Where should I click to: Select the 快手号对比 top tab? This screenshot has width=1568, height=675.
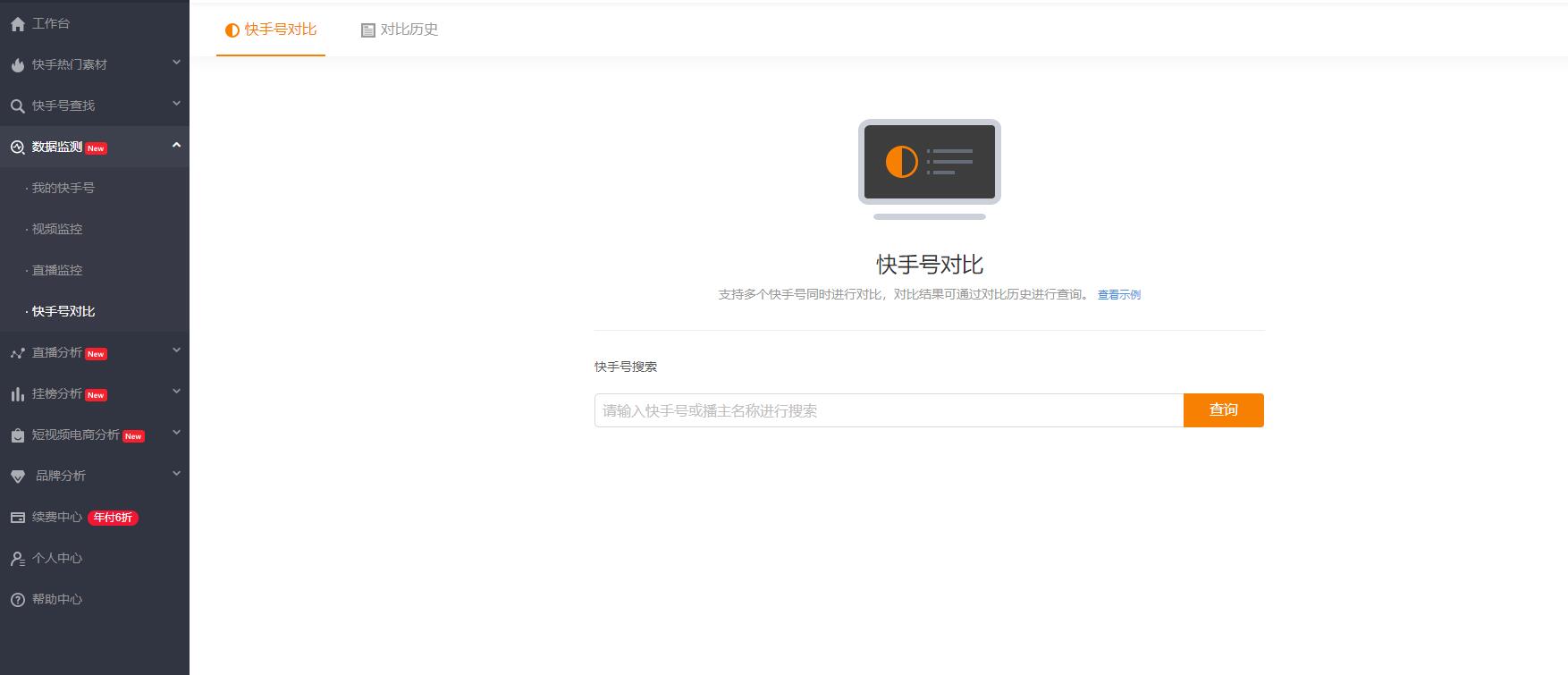click(x=271, y=30)
